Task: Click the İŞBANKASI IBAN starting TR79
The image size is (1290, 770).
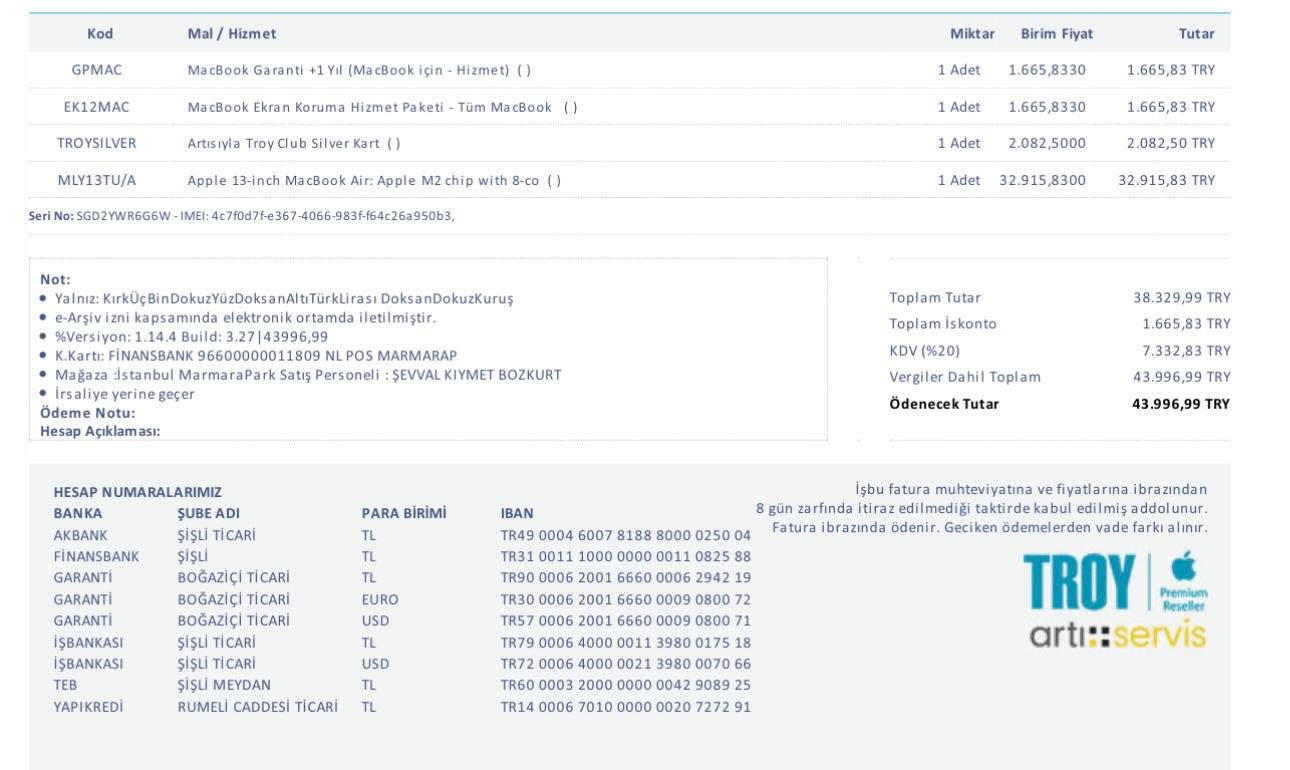Action: pos(626,642)
